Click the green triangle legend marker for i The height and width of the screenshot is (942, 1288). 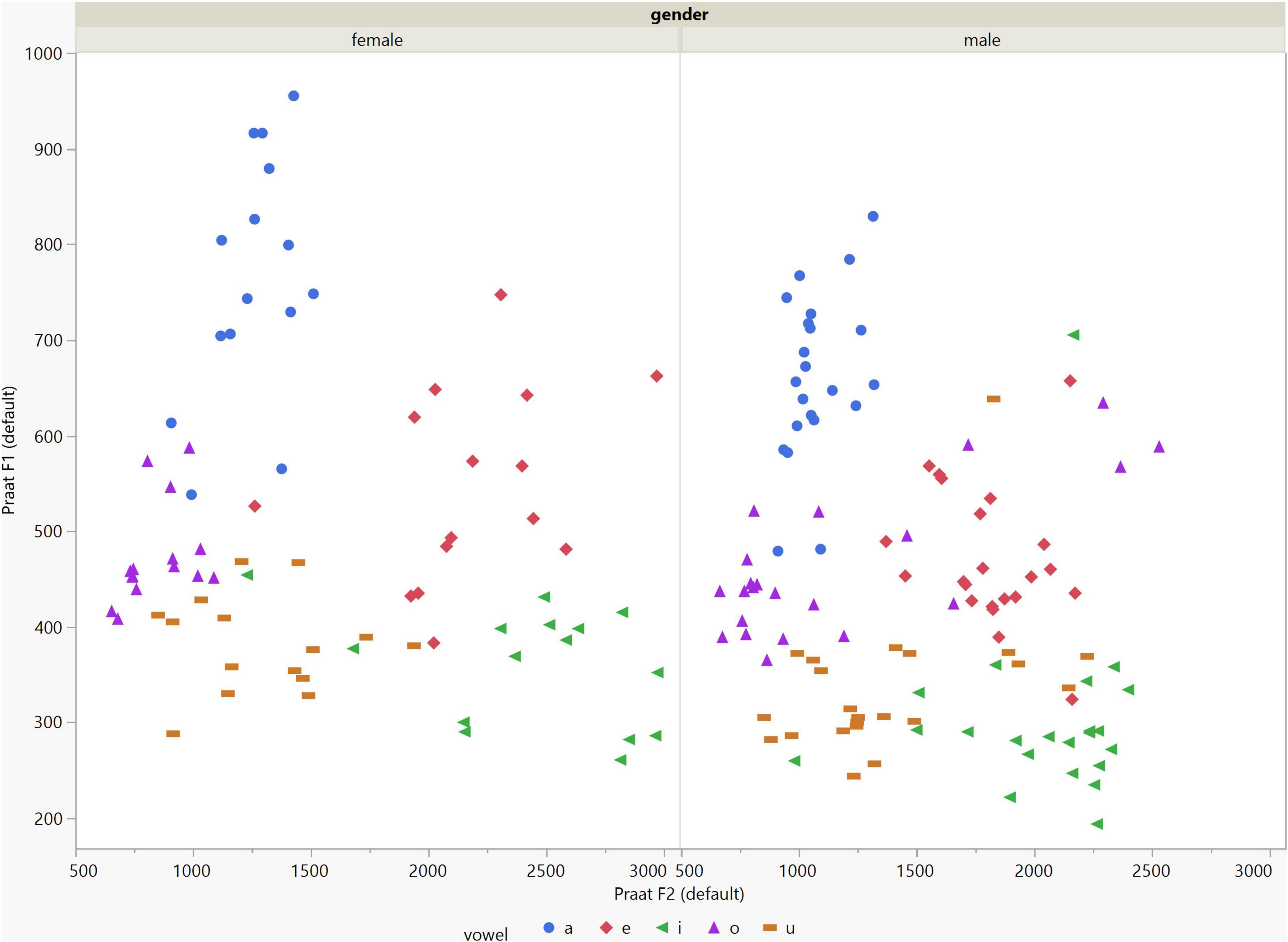662,928
